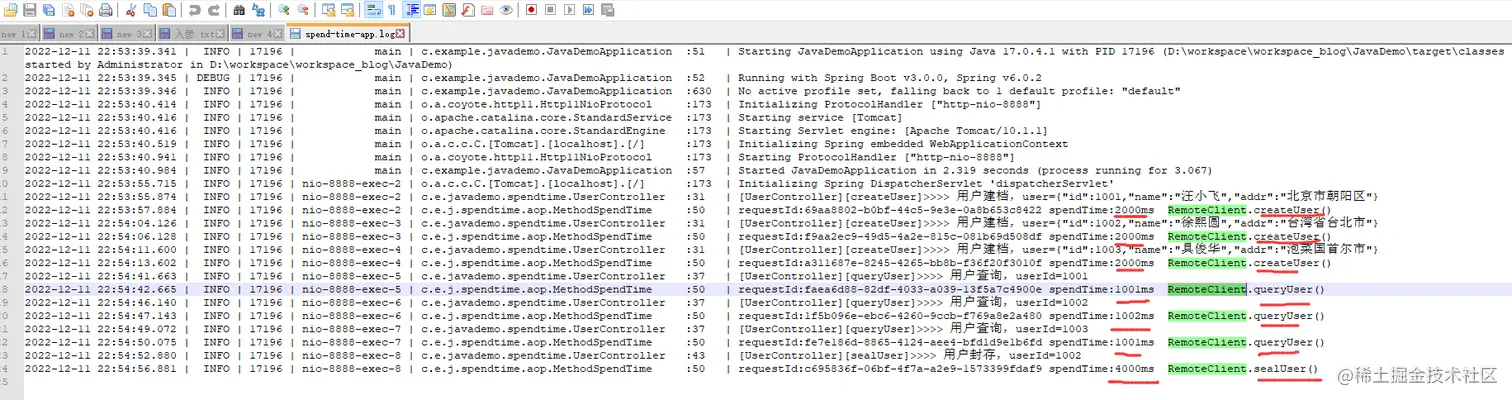Click the Cut scissors icon

click(x=131, y=10)
